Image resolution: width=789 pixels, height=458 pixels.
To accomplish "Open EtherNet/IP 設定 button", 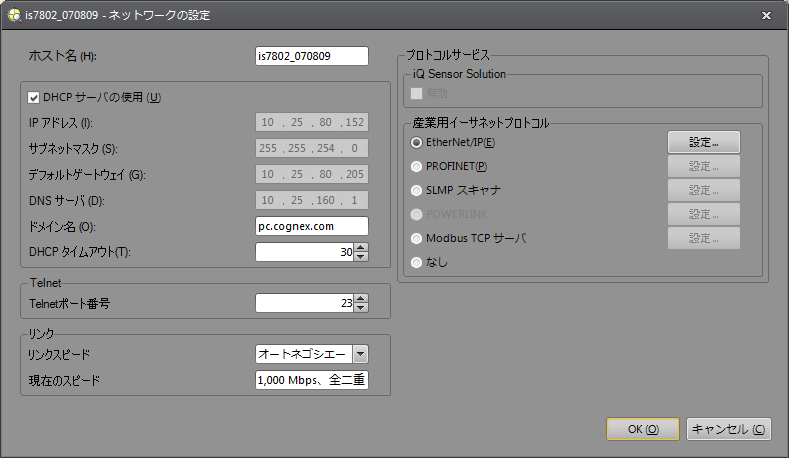I will click(x=703, y=142).
